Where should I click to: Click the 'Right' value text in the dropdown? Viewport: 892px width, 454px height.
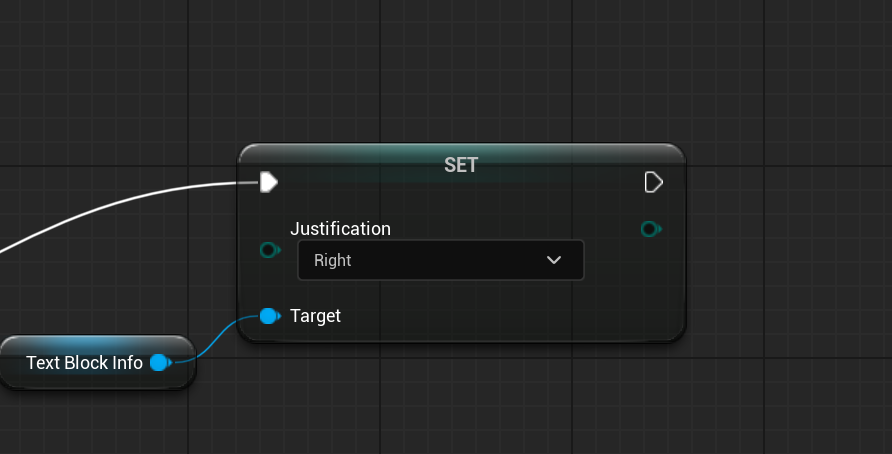click(x=333, y=260)
